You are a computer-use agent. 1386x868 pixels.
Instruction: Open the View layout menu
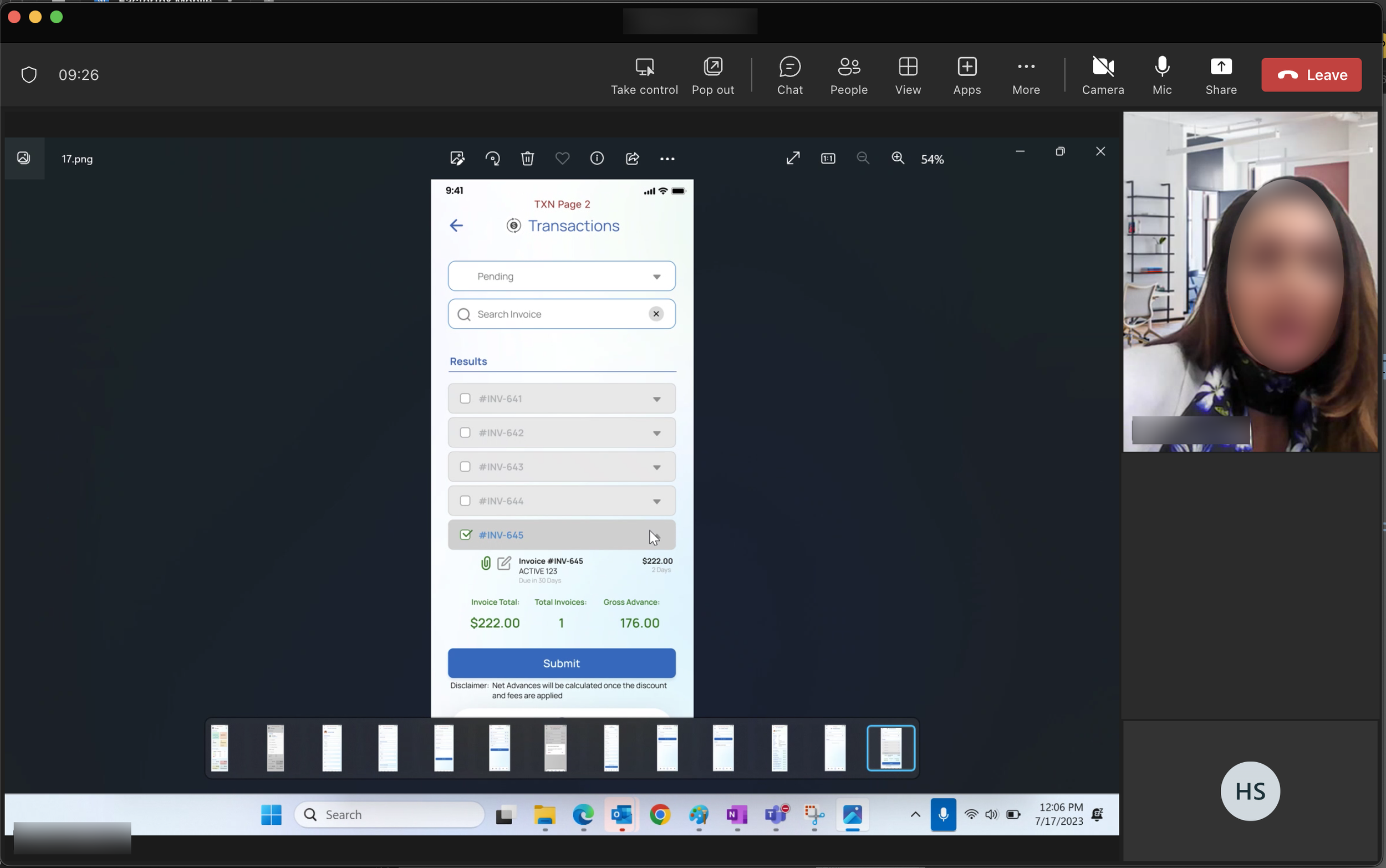pyautogui.click(x=908, y=75)
